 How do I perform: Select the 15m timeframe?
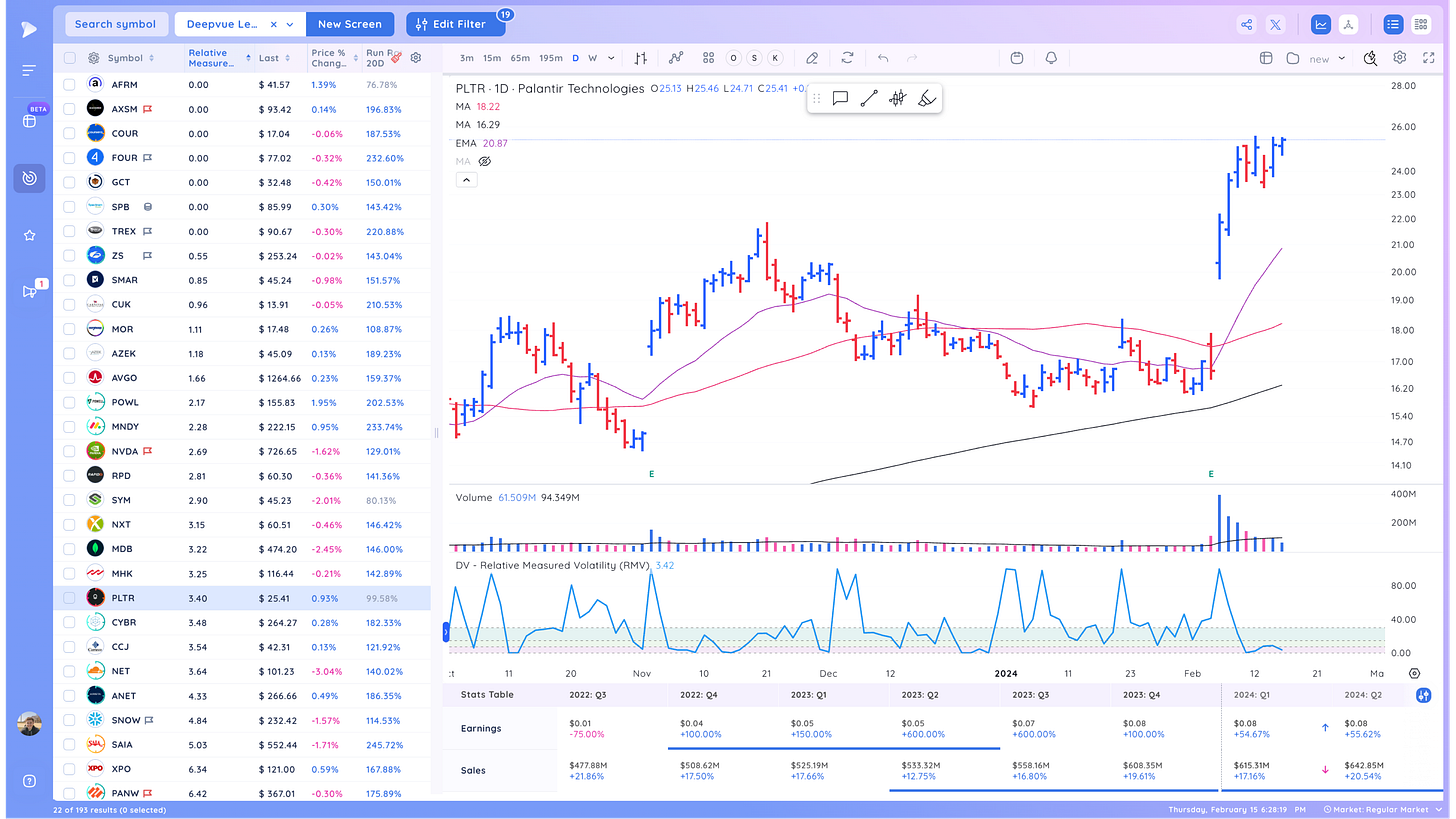492,58
